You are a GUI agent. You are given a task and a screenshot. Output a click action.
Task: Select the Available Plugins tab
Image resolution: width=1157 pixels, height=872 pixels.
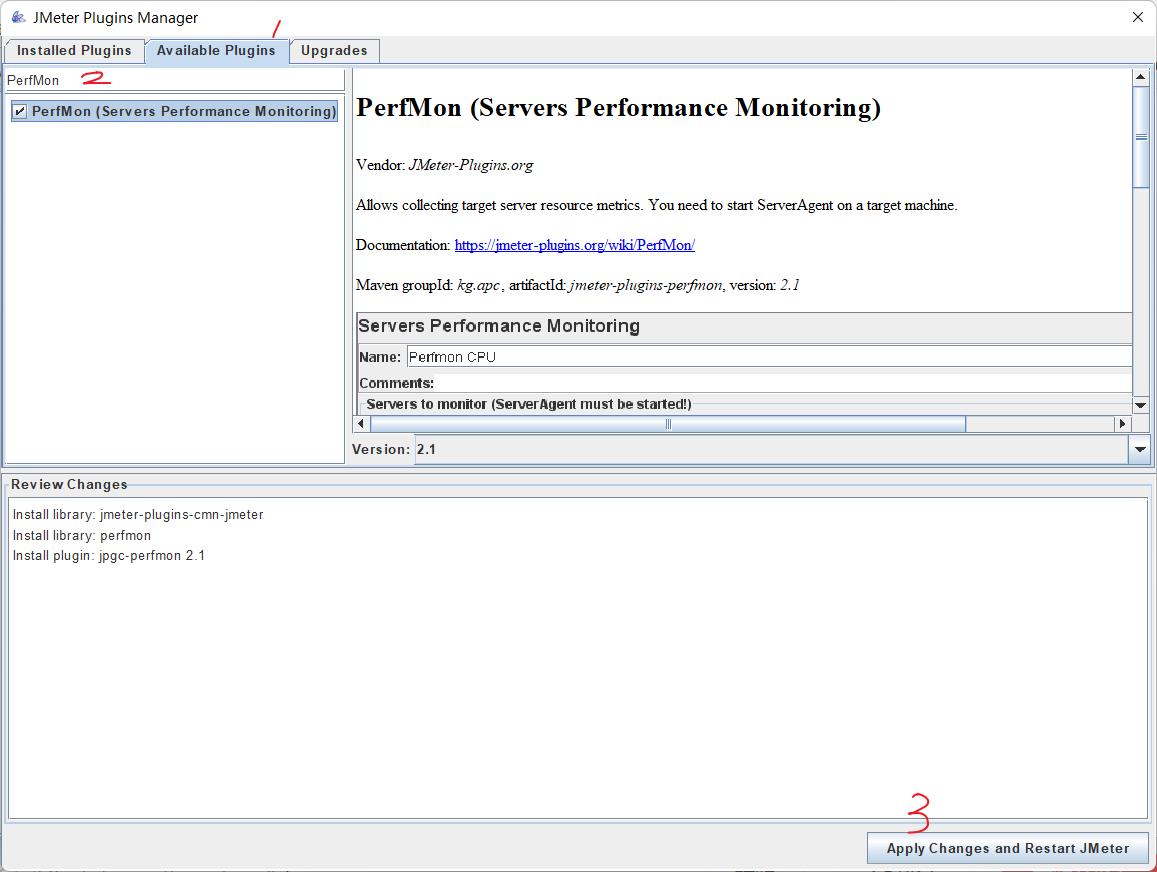point(216,51)
